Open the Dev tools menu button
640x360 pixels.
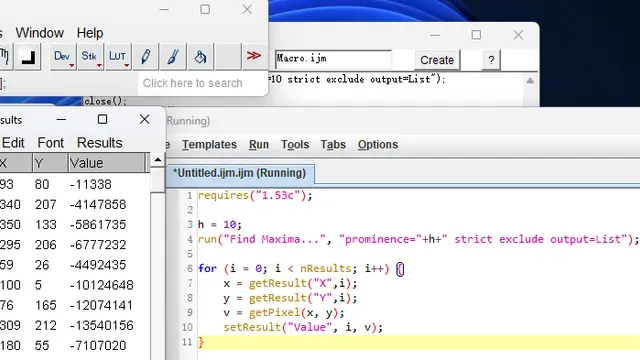pos(62,56)
